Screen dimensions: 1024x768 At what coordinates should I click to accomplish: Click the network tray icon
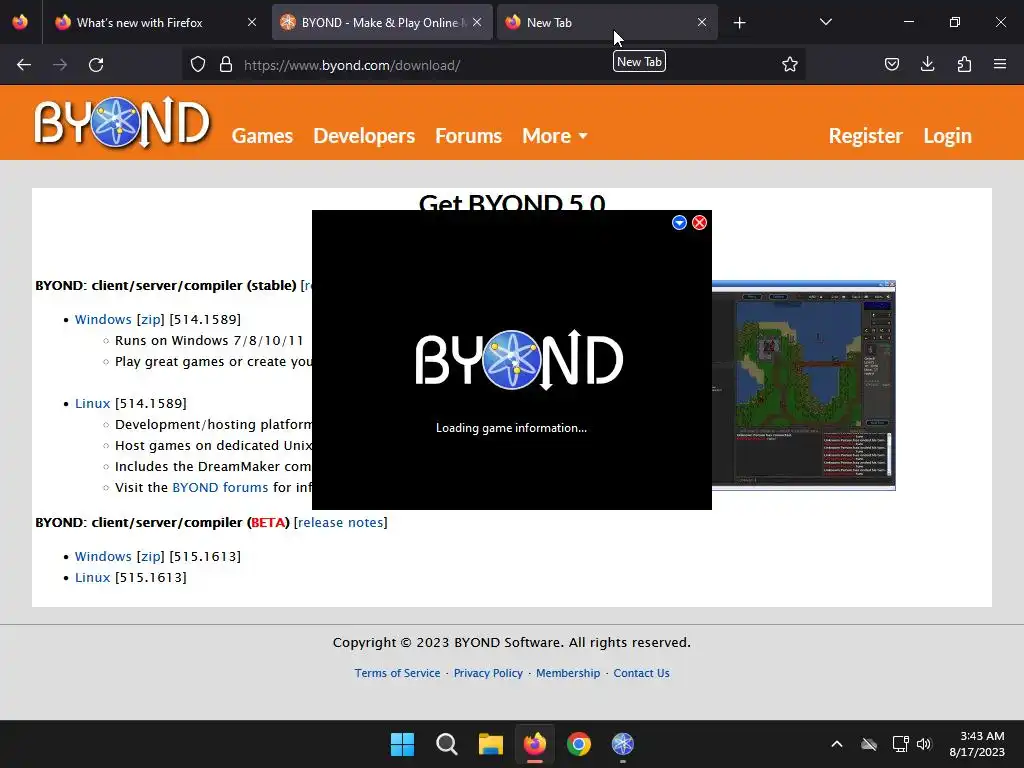pos(901,744)
